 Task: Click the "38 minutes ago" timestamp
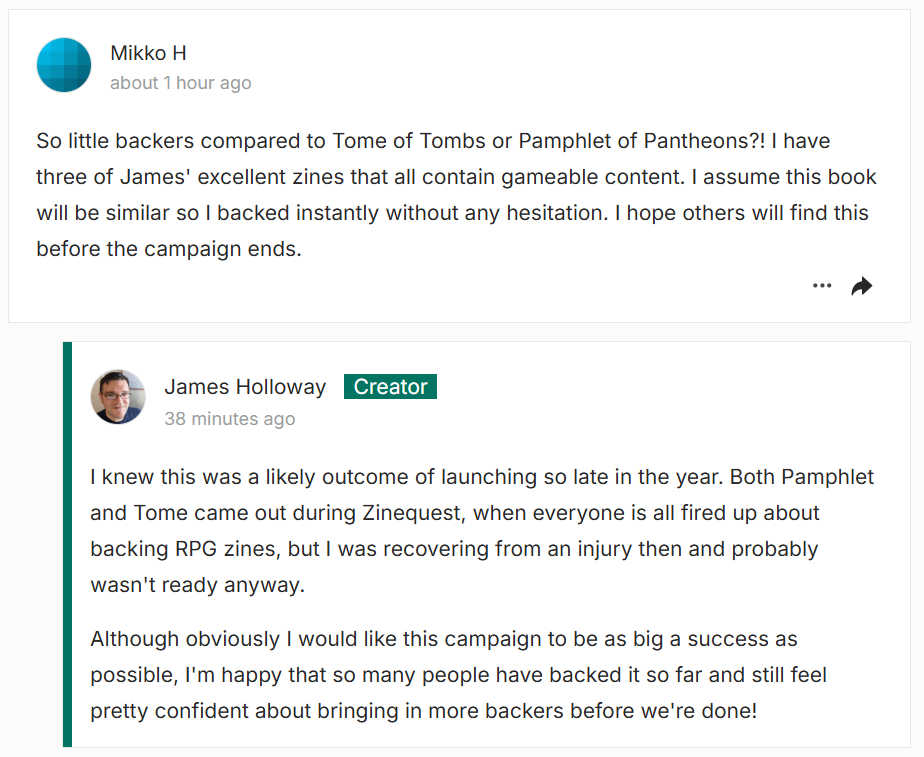pyautogui.click(x=229, y=419)
